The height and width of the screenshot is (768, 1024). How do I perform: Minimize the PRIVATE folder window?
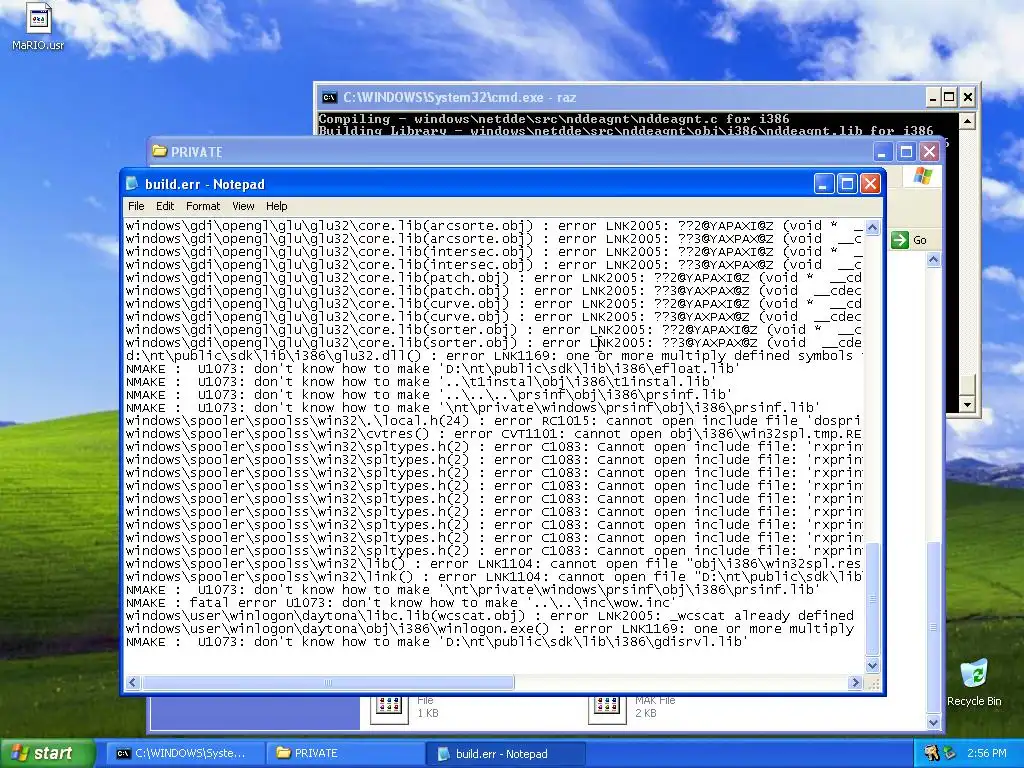[x=882, y=152]
